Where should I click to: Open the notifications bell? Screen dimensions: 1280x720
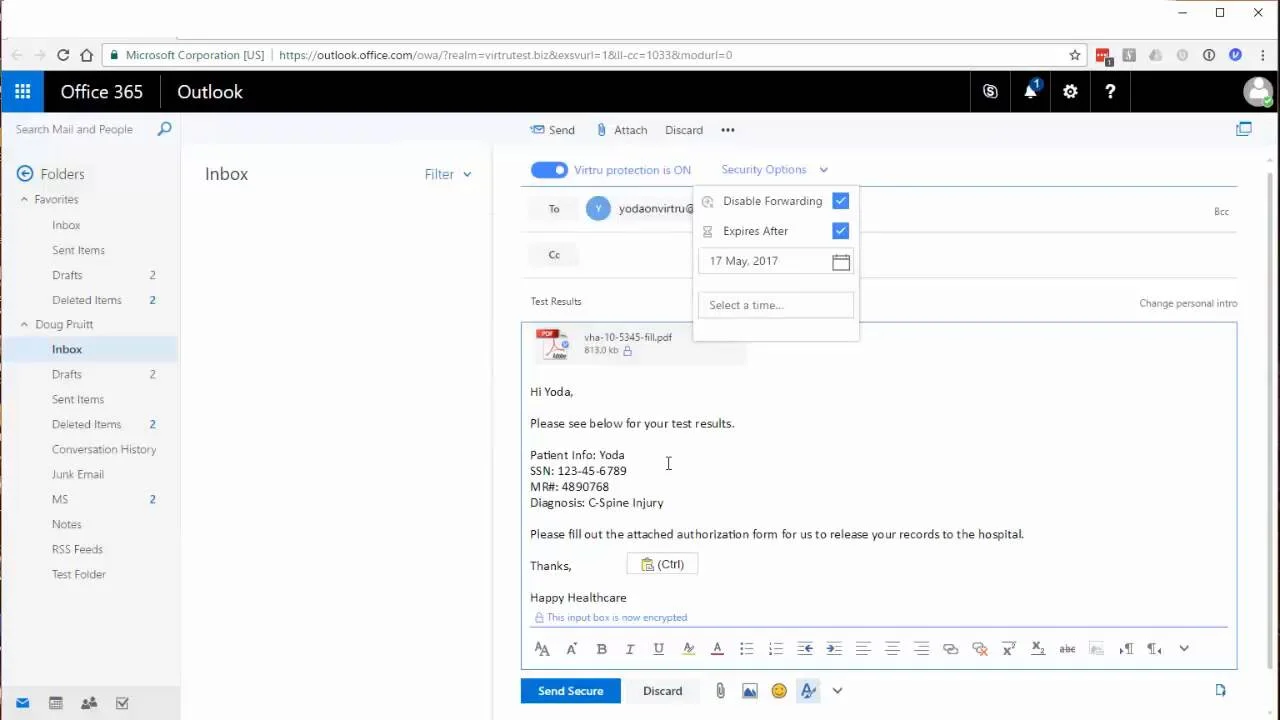[x=1030, y=92]
